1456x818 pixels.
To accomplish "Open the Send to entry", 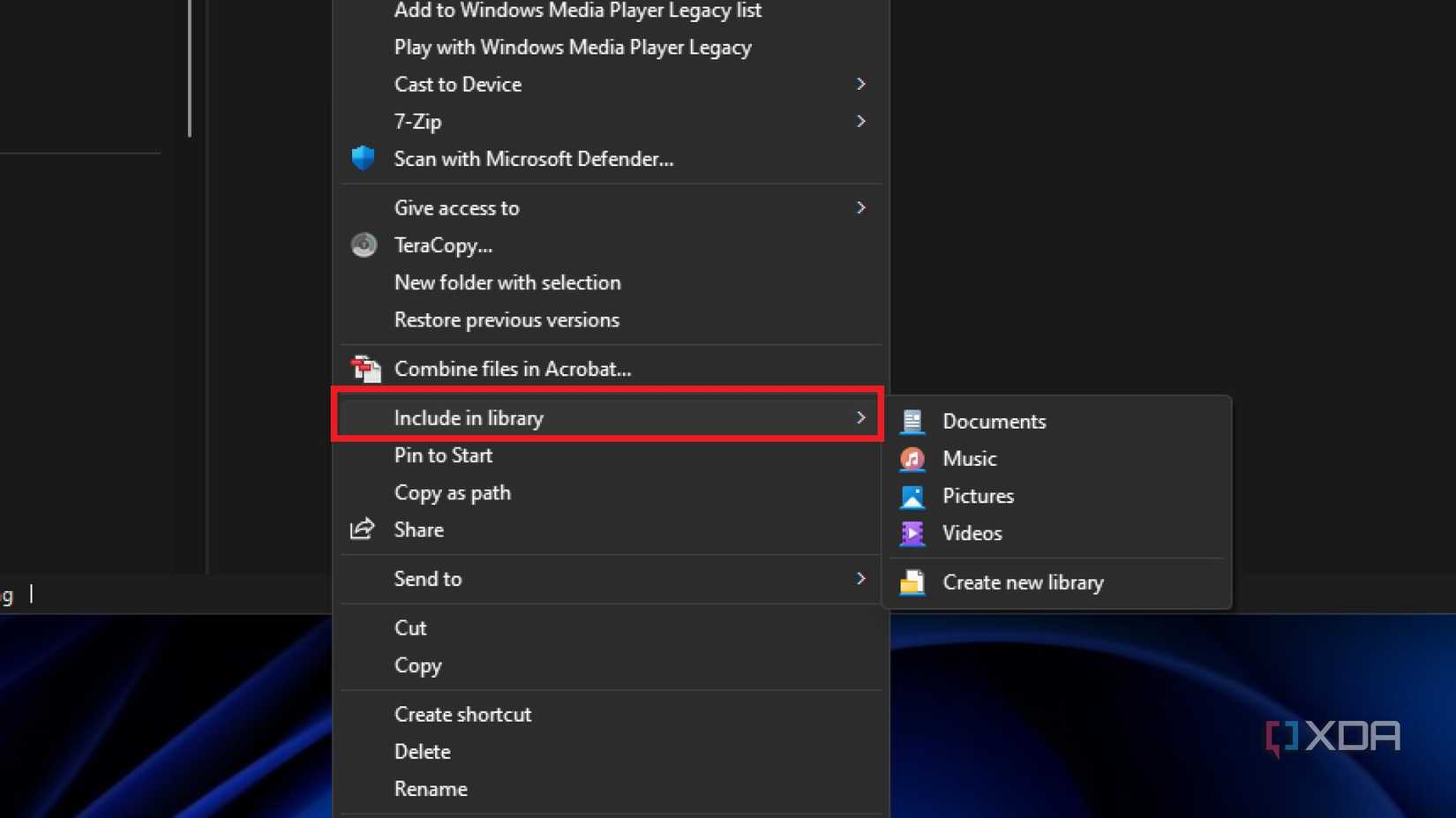I will pyautogui.click(x=612, y=578).
